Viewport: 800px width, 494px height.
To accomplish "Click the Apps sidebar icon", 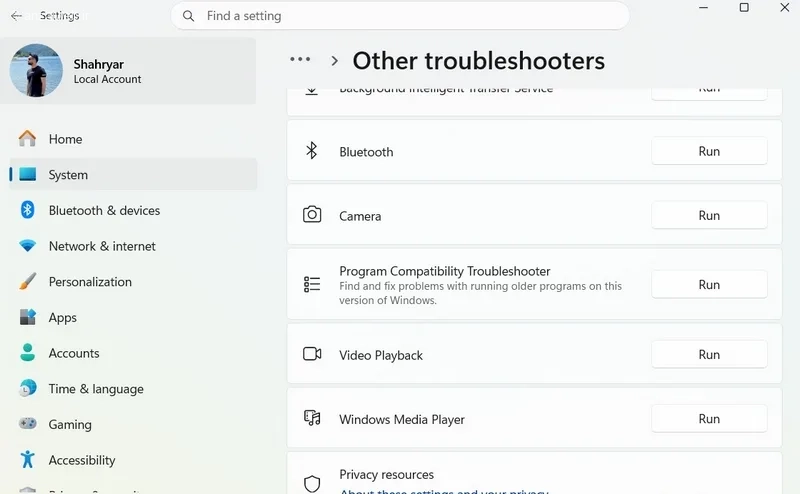I will coord(28,317).
